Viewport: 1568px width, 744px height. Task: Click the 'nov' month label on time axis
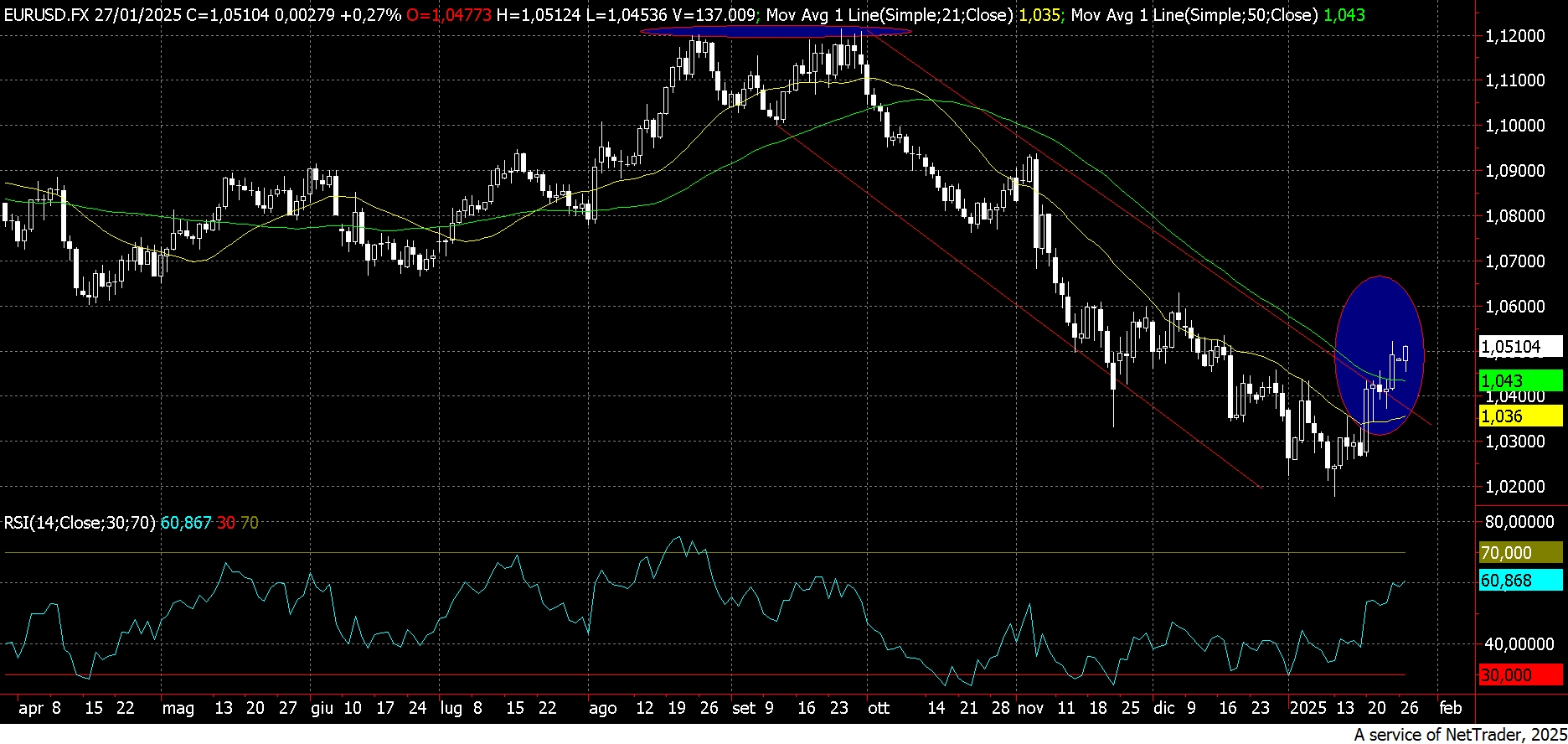[x=1030, y=708]
